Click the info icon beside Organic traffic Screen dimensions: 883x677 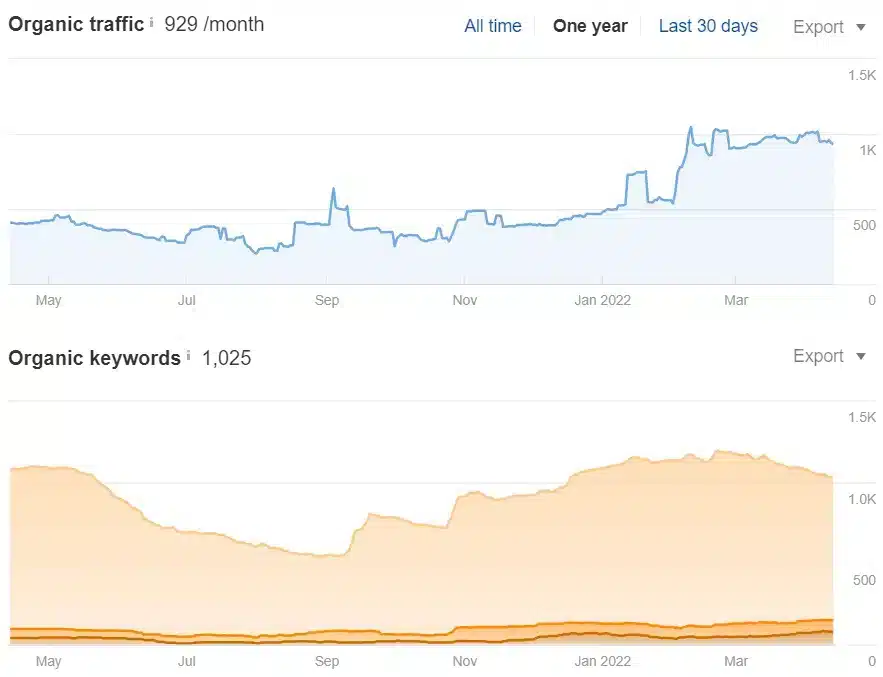pos(152,22)
